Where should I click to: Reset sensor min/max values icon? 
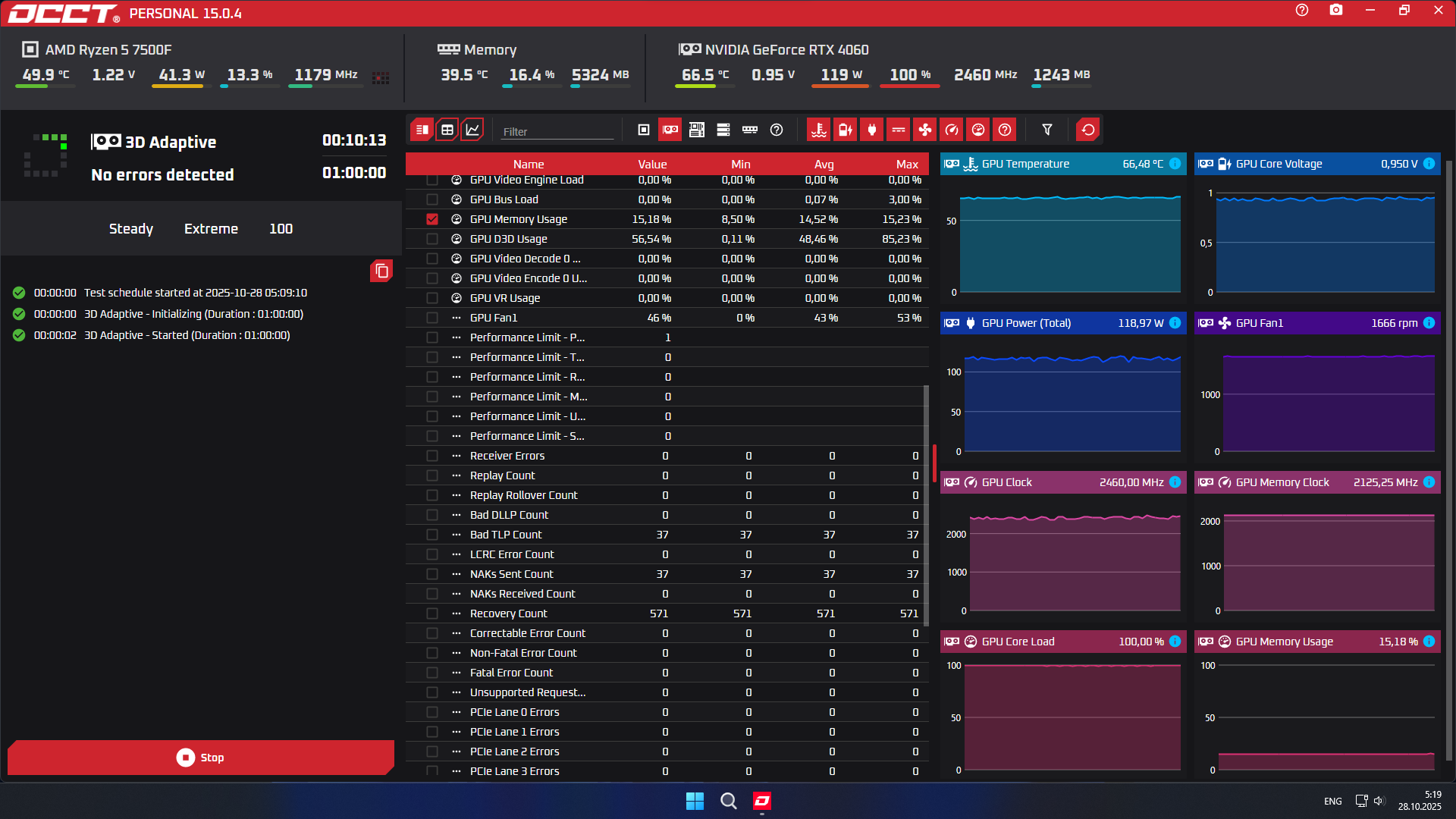1088,130
